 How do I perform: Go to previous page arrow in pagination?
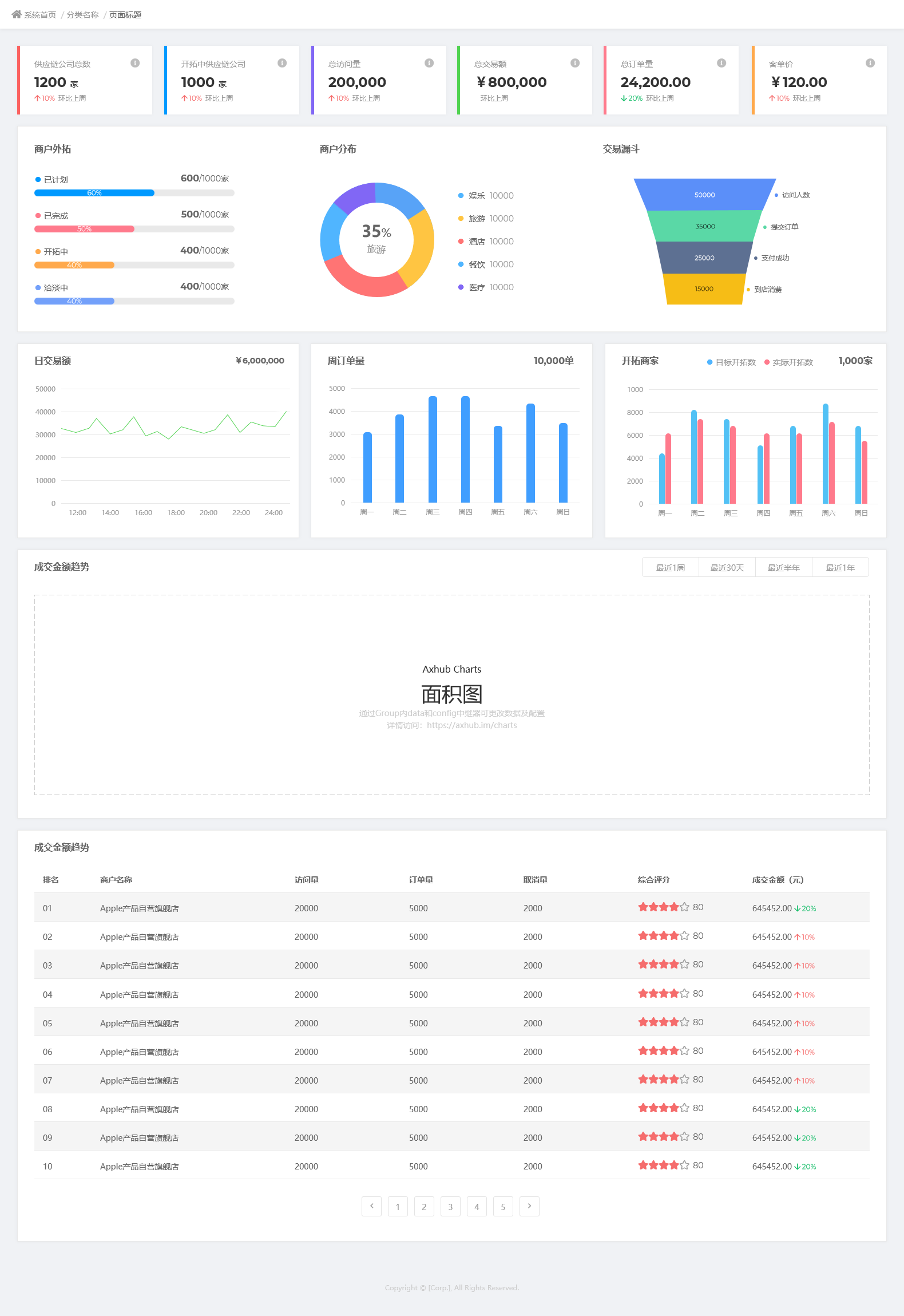click(x=372, y=1206)
